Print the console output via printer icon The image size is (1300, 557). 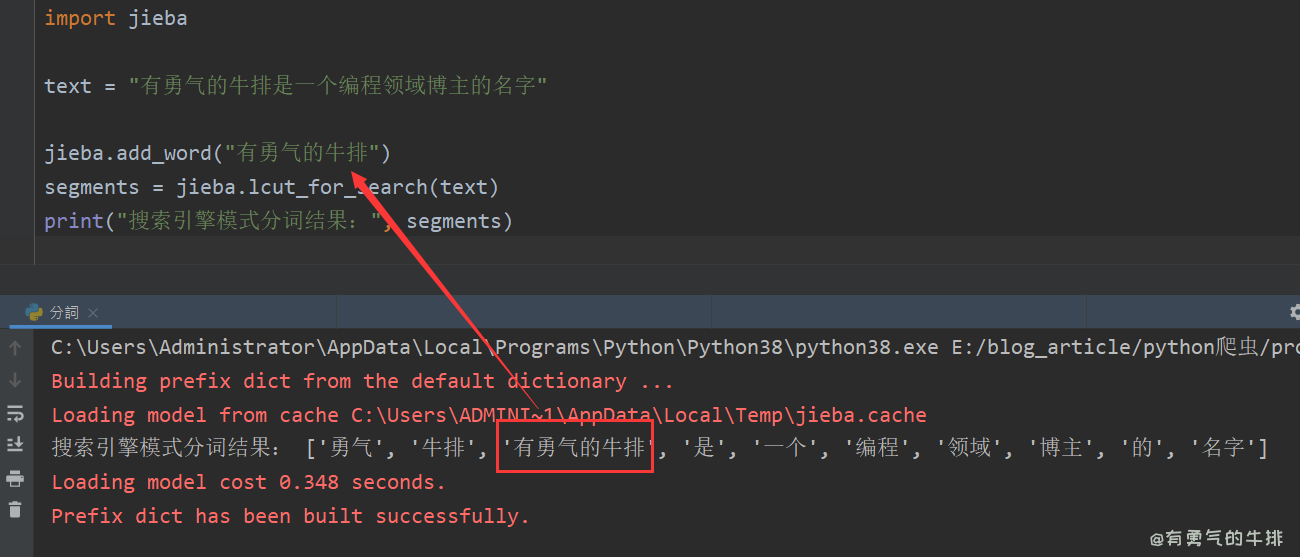click(15, 478)
